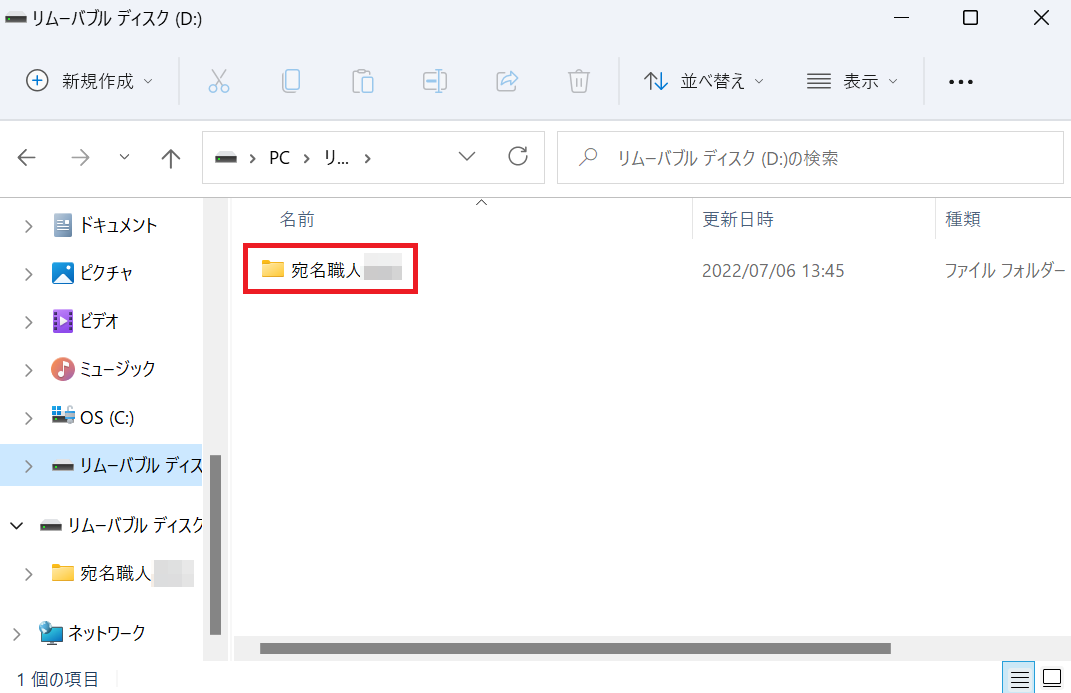The height and width of the screenshot is (693, 1071).
Task: Click PC in the address bar path
Action: 279,158
